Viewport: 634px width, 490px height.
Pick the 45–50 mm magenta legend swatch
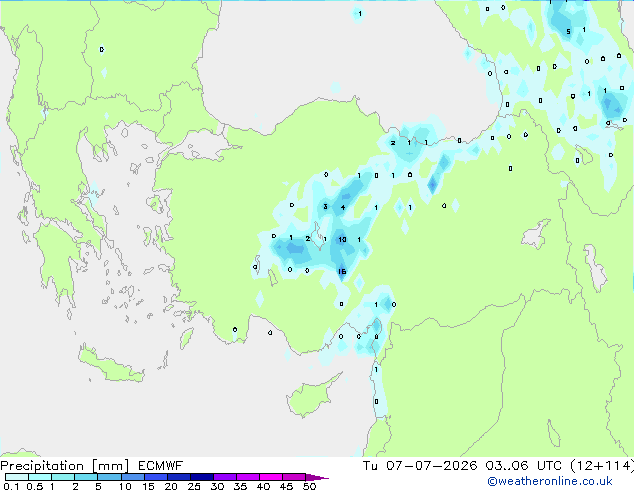(294, 477)
